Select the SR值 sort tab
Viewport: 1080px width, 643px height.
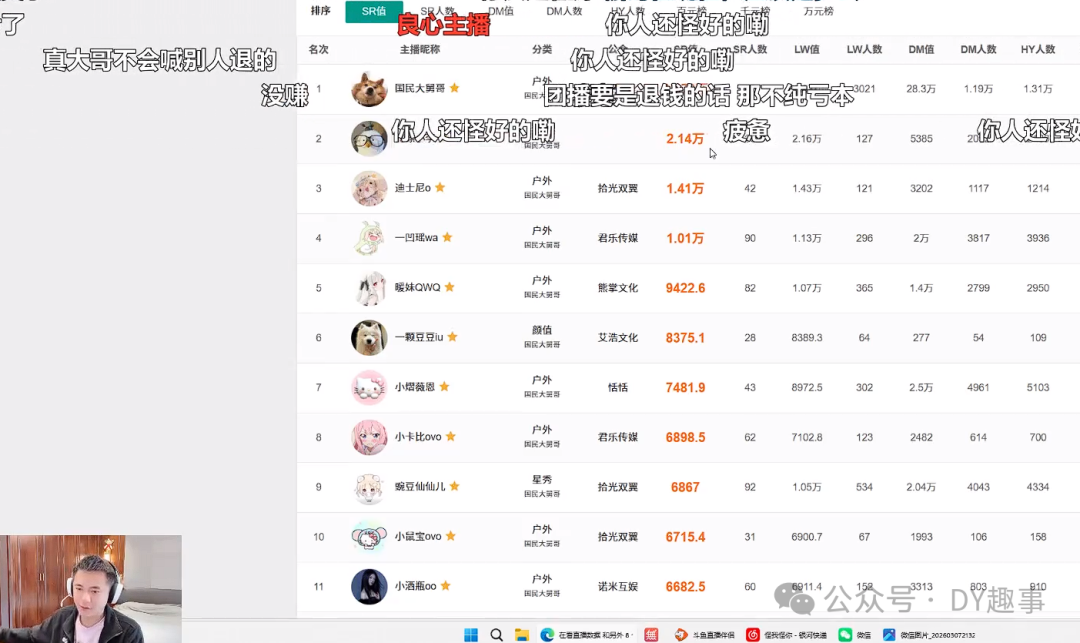tap(374, 12)
